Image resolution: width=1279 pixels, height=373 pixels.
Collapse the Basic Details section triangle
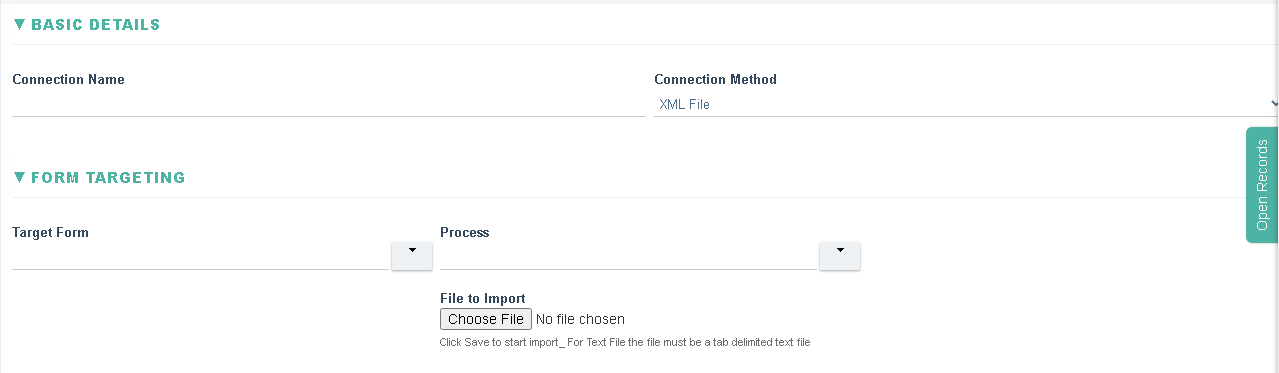tap(19, 24)
